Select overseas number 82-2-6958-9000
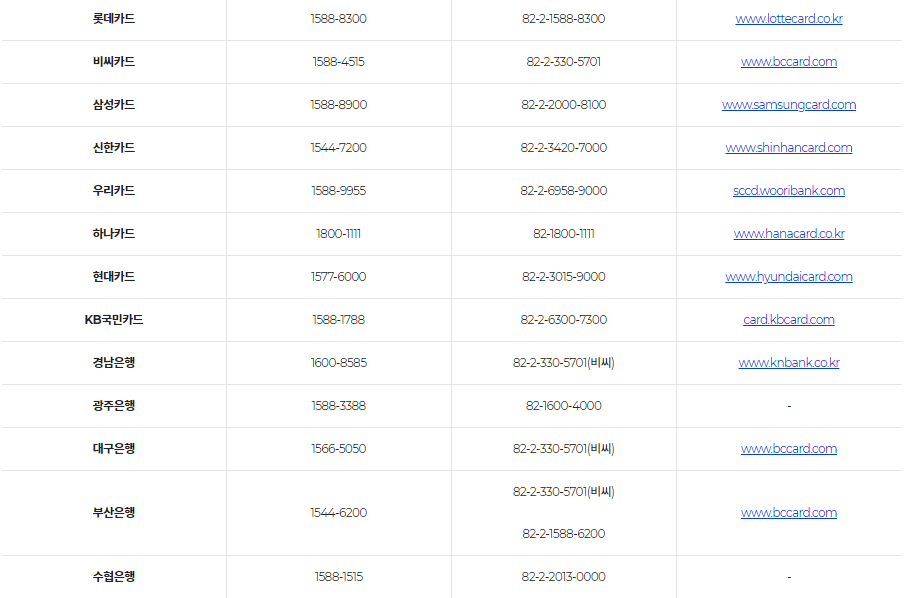 tap(564, 190)
